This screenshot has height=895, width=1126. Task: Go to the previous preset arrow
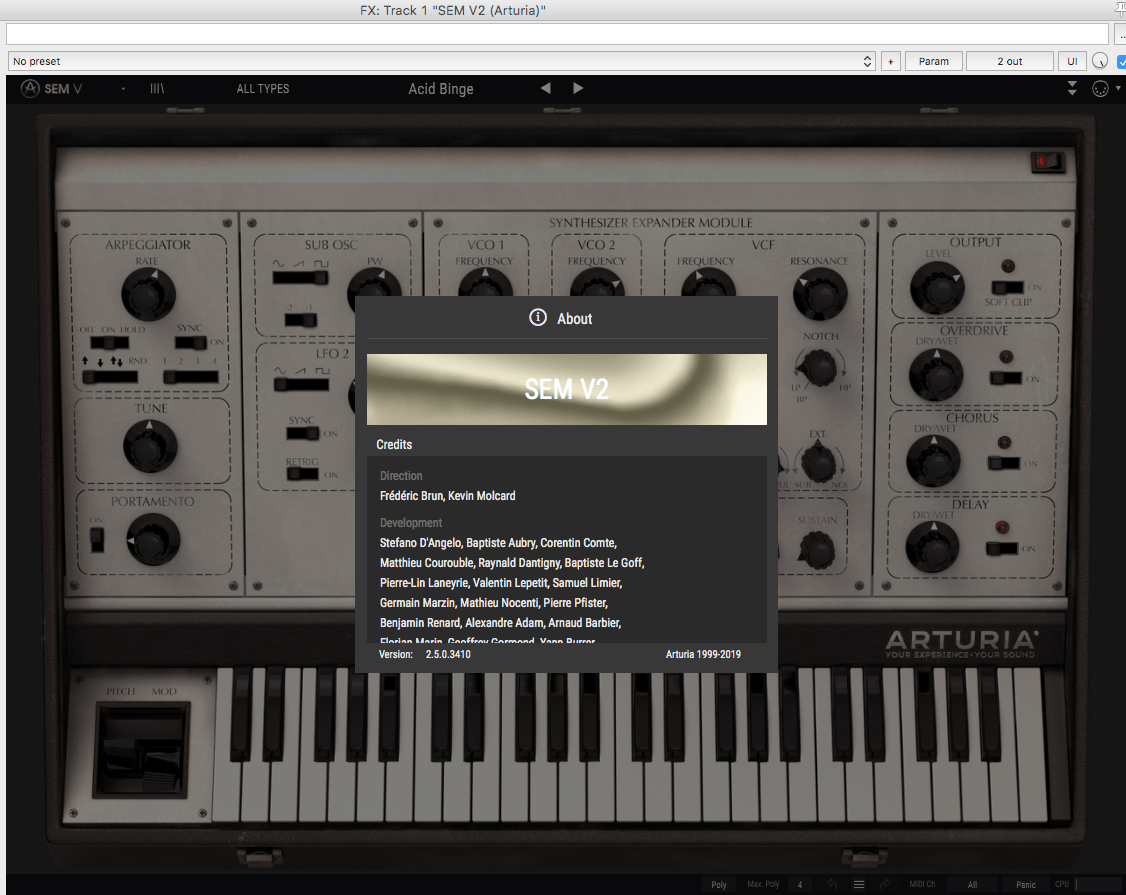click(x=545, y=89)
